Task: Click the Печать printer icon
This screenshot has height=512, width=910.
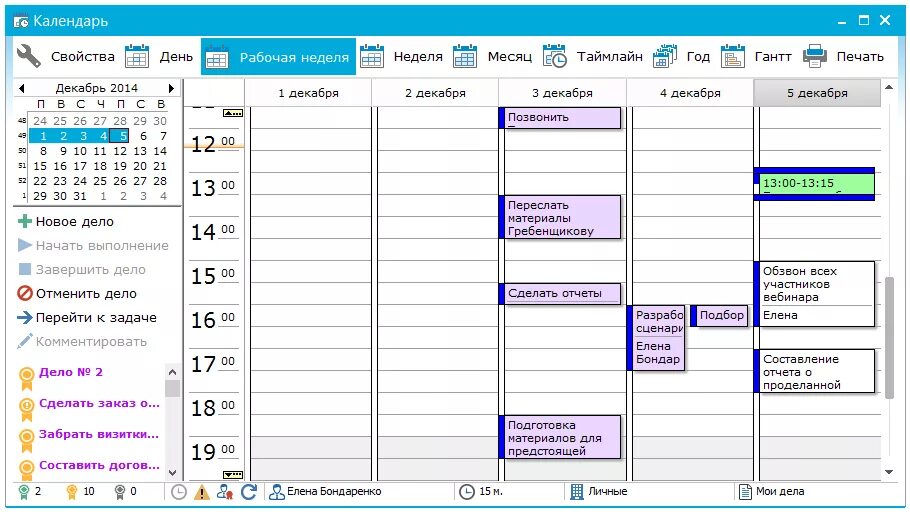Action: [x=814, y=56]
